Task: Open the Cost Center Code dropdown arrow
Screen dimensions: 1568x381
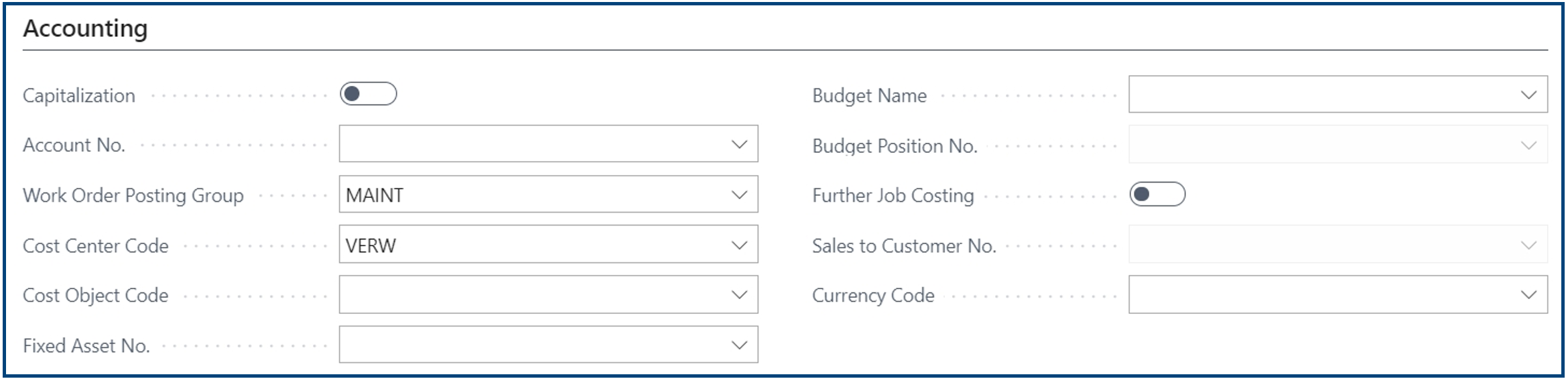Action: pyautogui.click(x=739, y=245)
